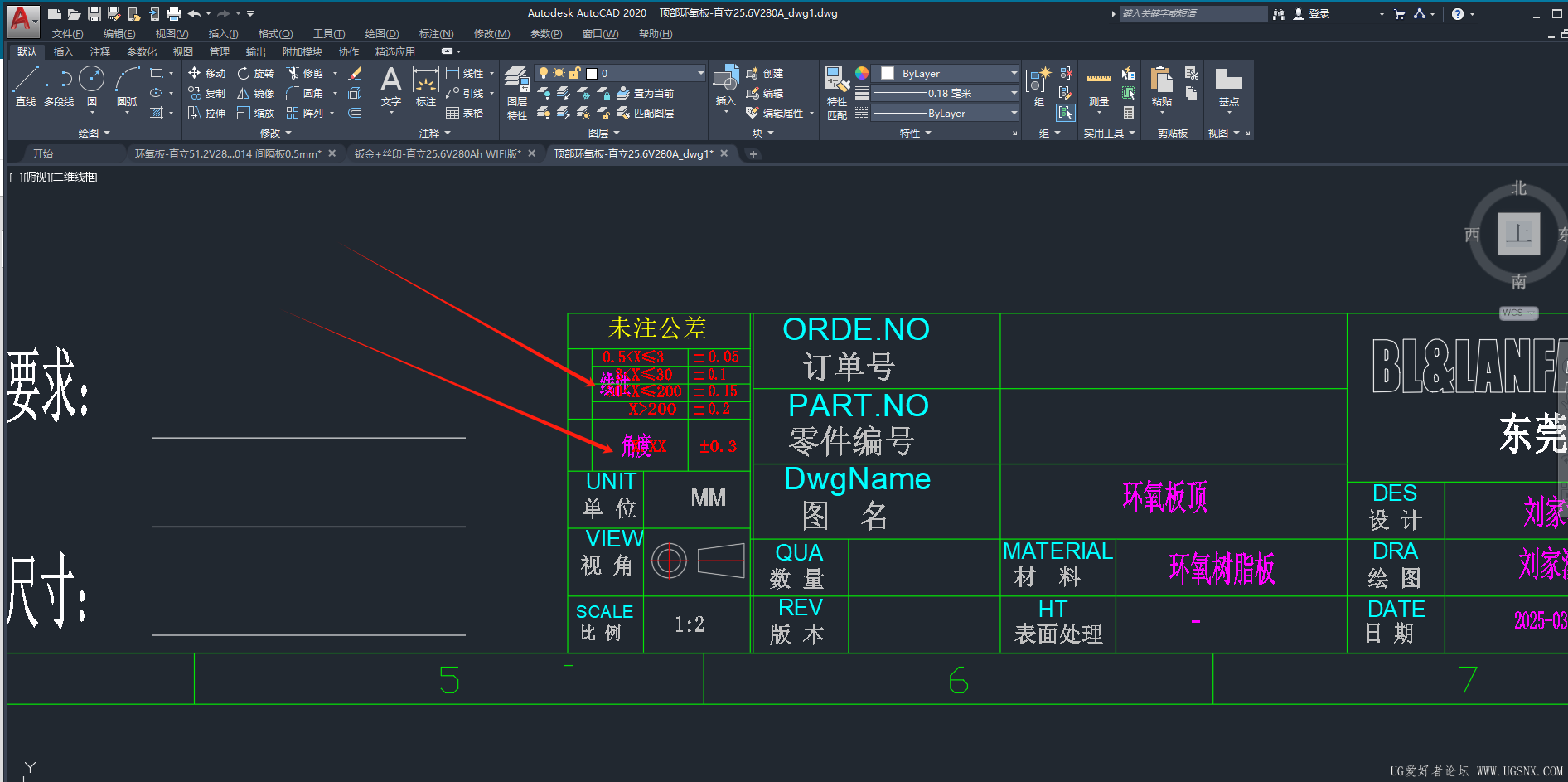The width and height of the screenshot is (1568, 782).
Task: Click the 粘贴 (Paste) clipboard icon
Action: click(1162, 86)
